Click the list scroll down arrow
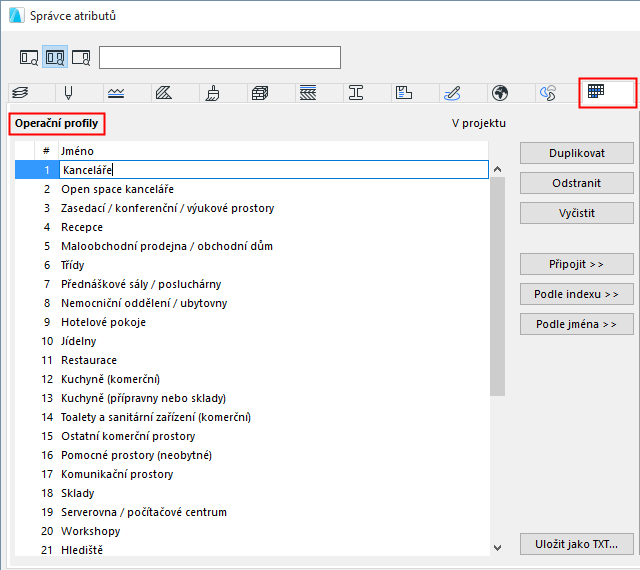This screenshot has height=570, width=640. tap(497, 548)
